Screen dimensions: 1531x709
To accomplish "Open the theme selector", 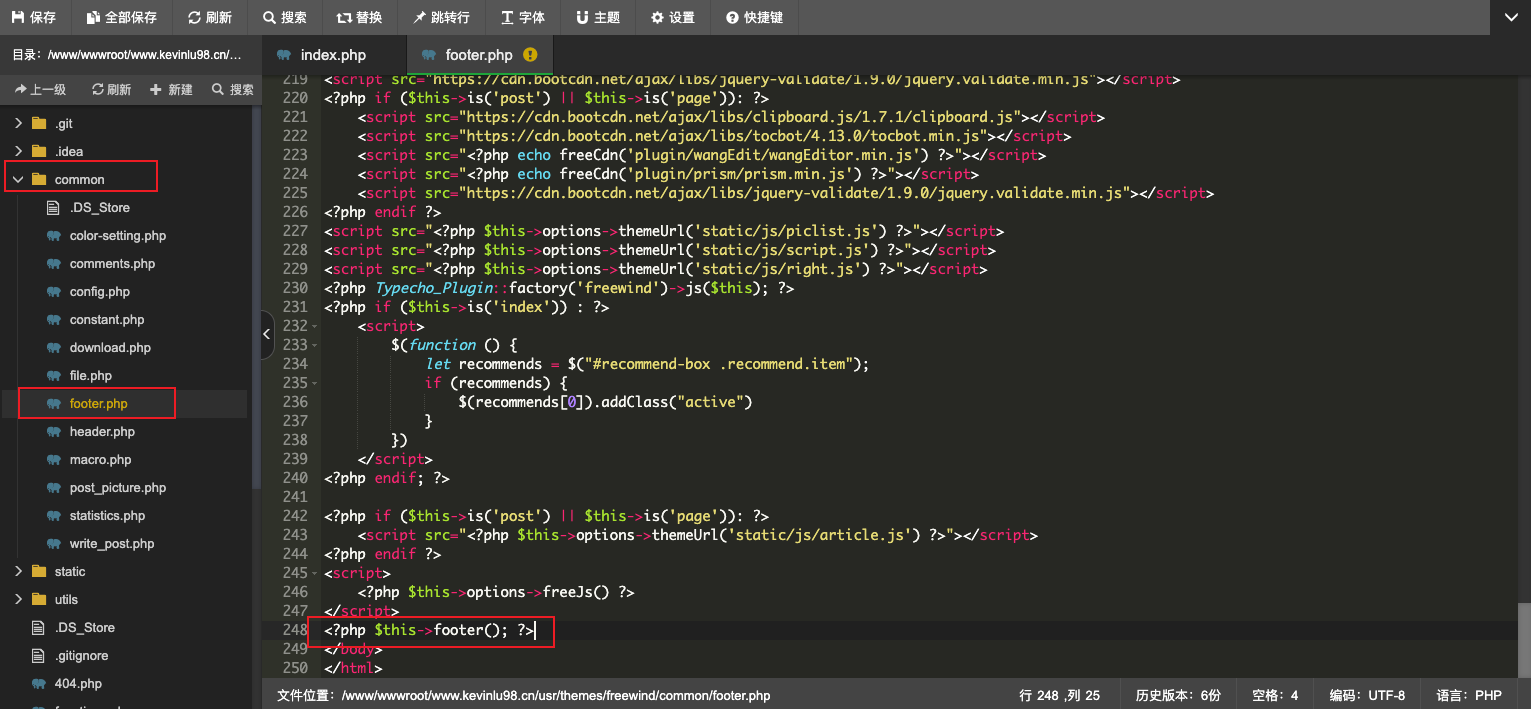I will click(x=582, y=18).
